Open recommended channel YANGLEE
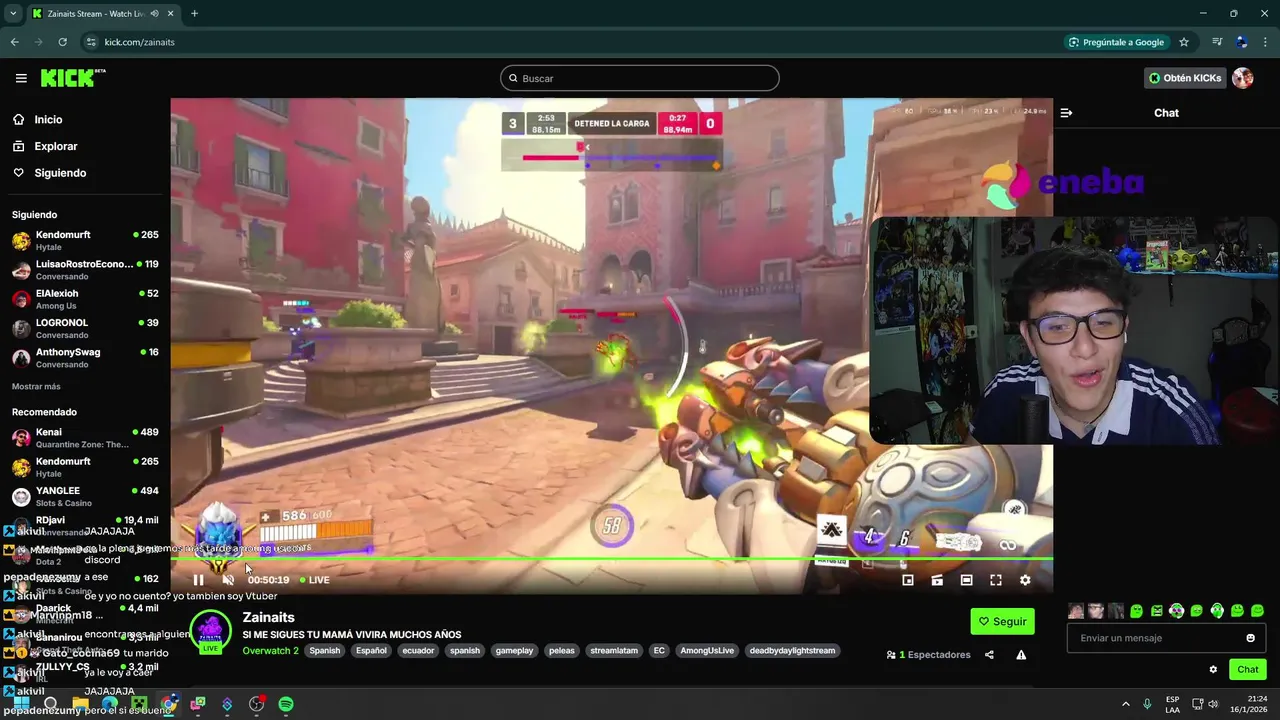 (x=85, y=497)
